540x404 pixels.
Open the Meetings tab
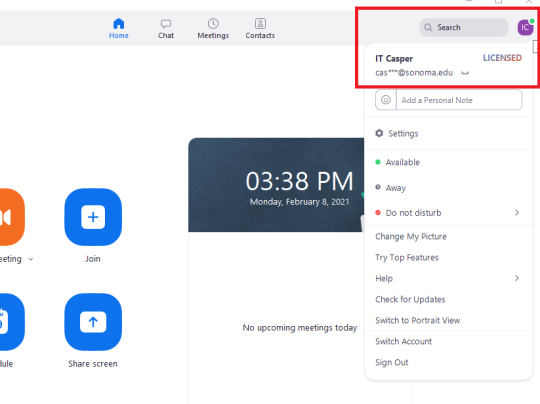[x=213, y=29]
